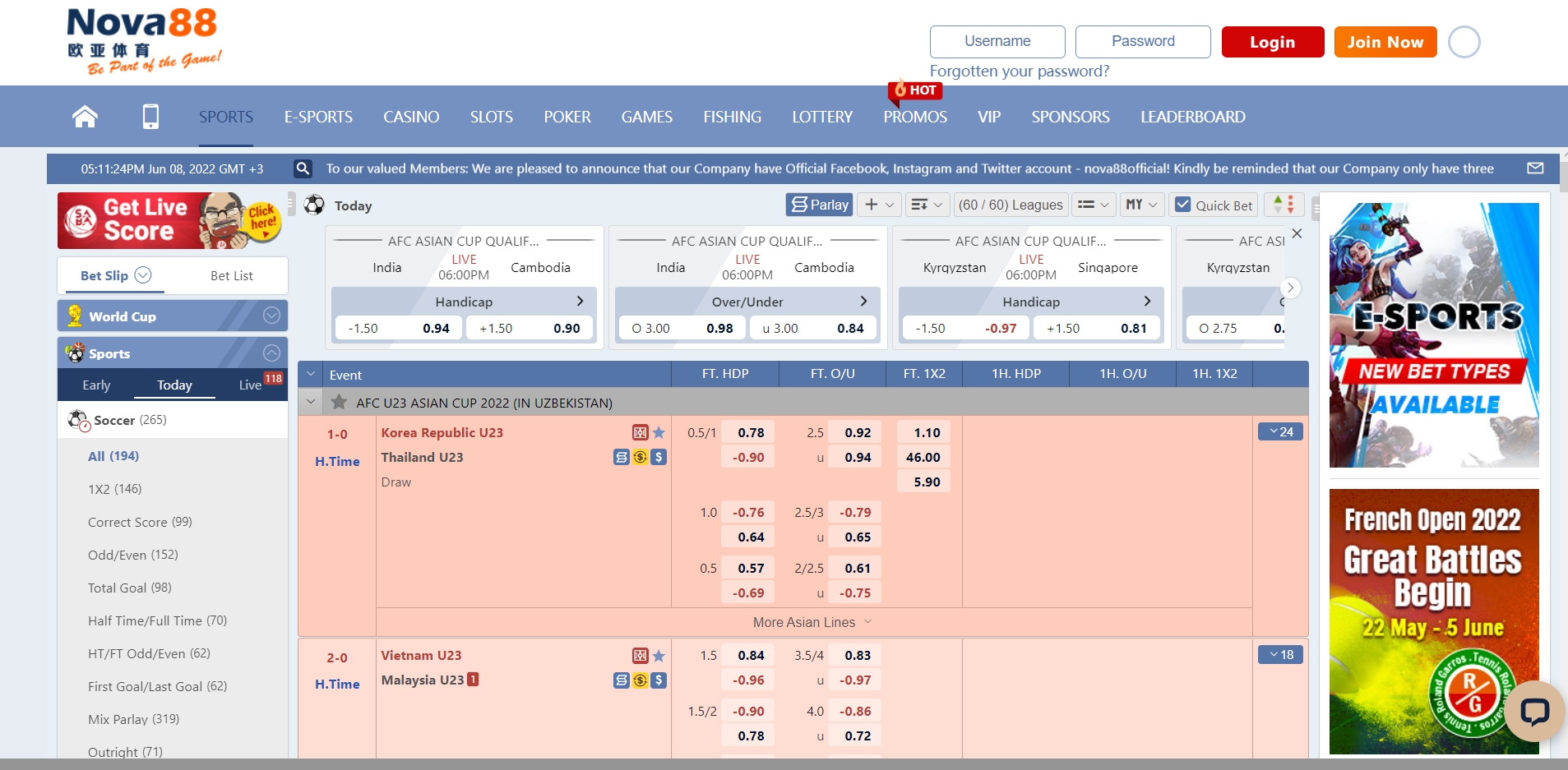Open the E-Sports New Bet Types banner
The height and width of the screenshot is (770, 1568).
click(1434, 335)
